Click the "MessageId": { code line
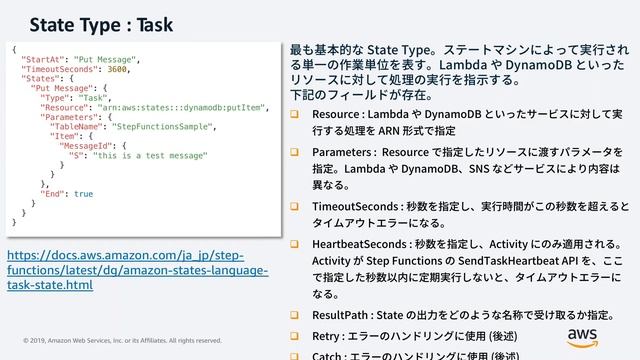This screenshot has height=360, width=640. coord(93,146)
